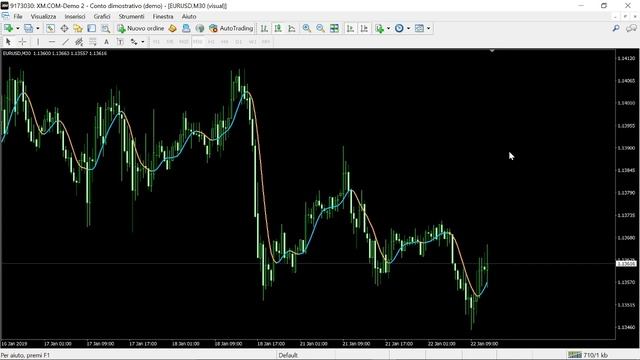Open the chat bubbles icon at top right
The height and width of the screenshot is (360, 640).
(631, 28)
